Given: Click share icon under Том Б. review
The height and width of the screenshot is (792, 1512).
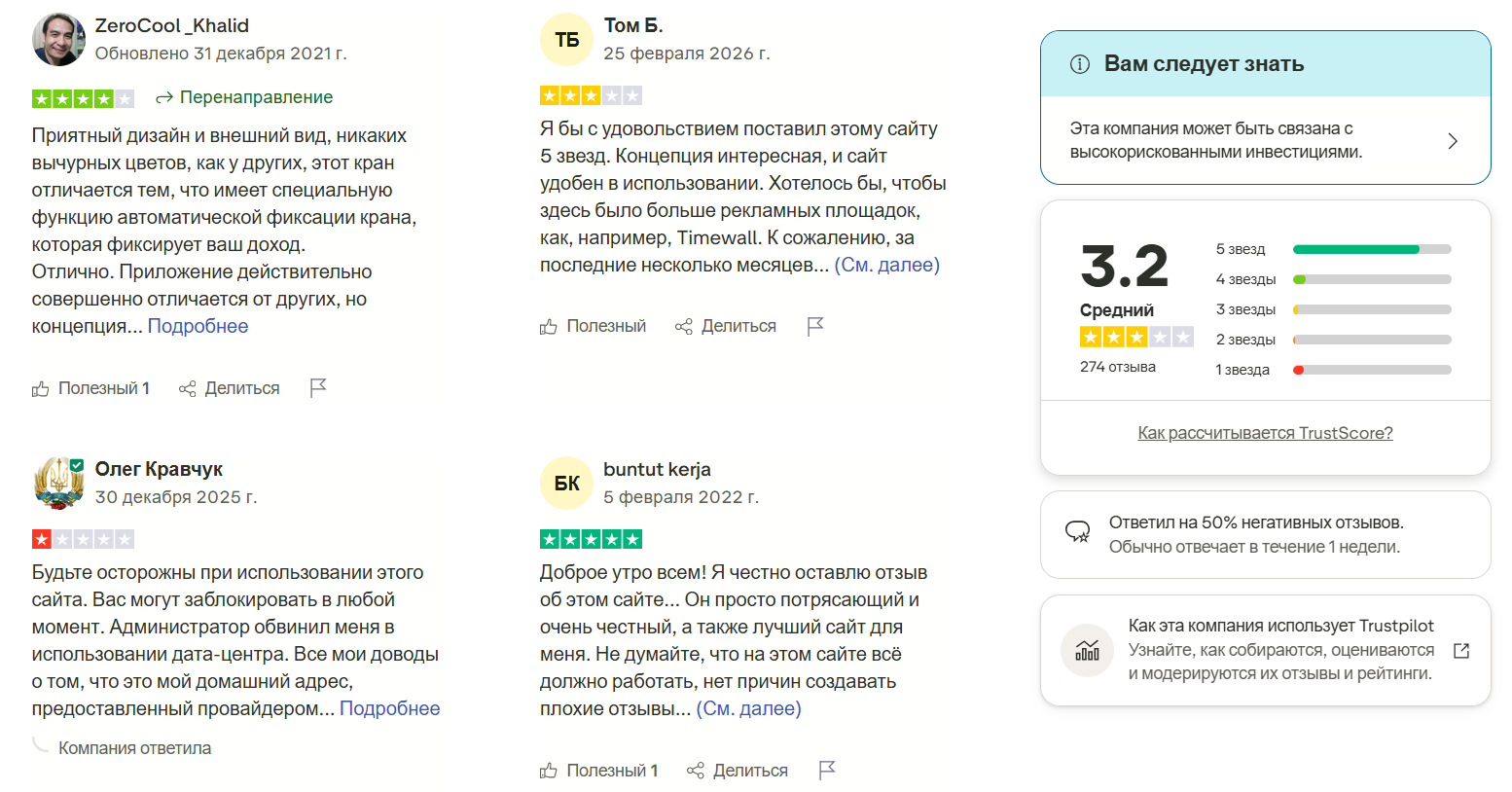Looking at the screenshot, I should pyautogui.click(x=684, y=327).
